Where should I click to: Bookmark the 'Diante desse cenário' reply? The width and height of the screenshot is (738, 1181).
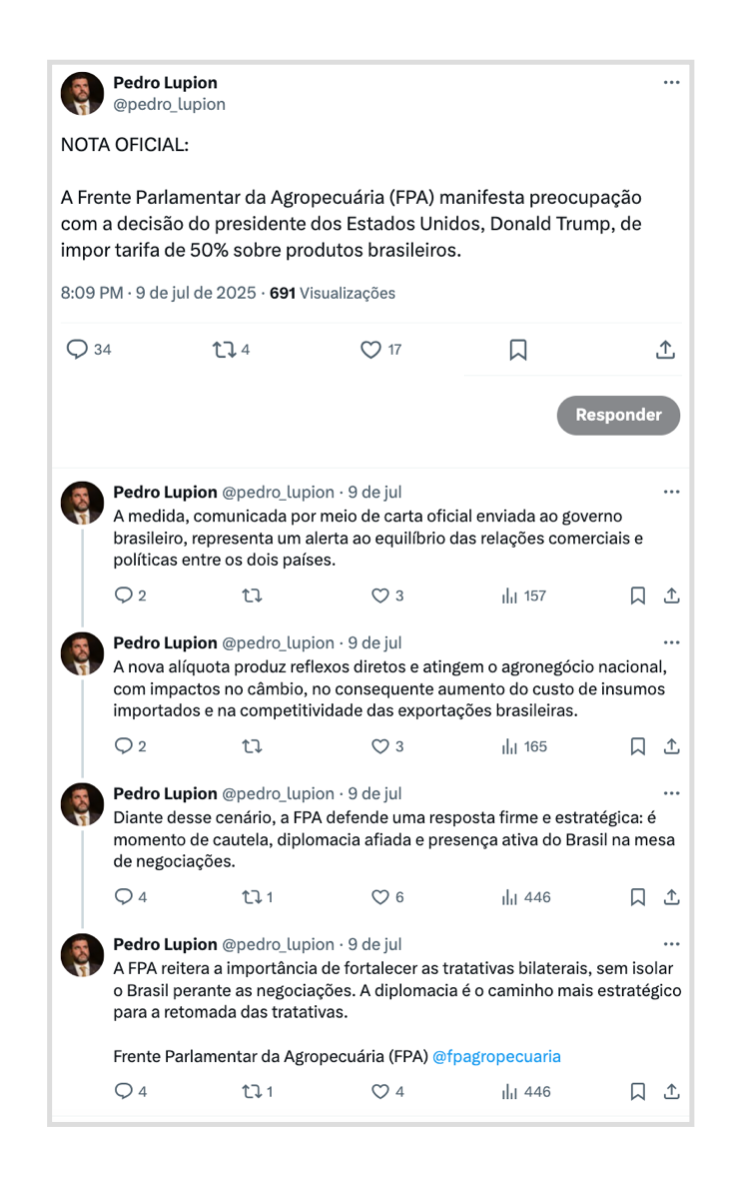point(638,897)
